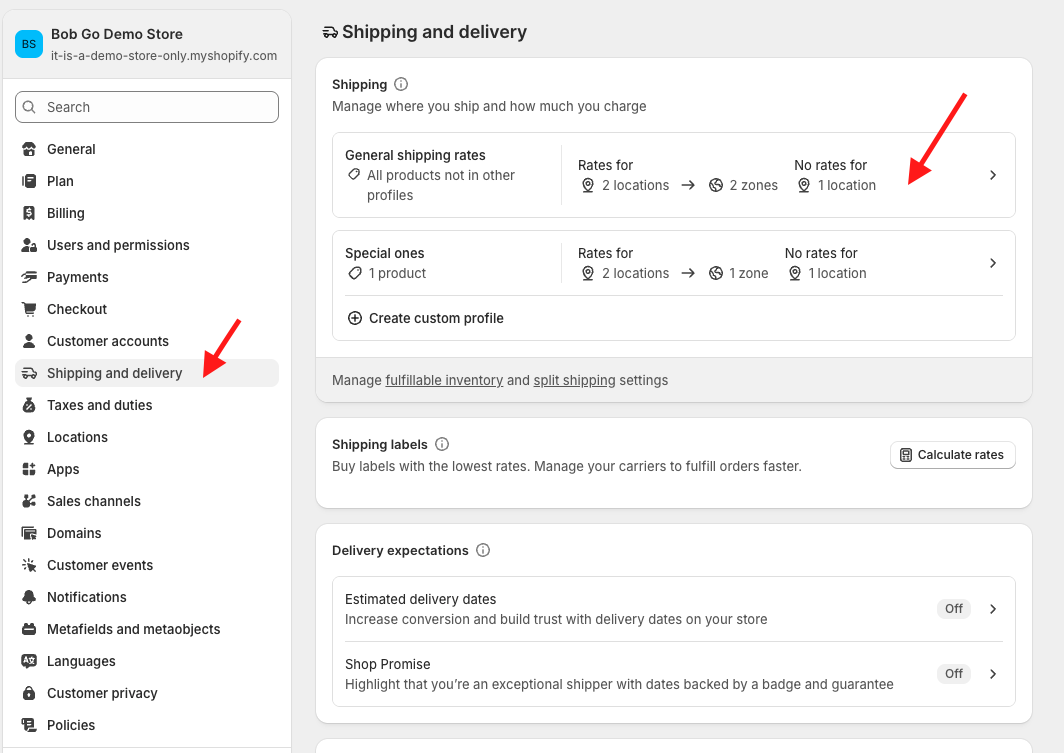Follow the fulfillable inventory link
Screen dimensions: 1064x753
click(x=444, y=380)
